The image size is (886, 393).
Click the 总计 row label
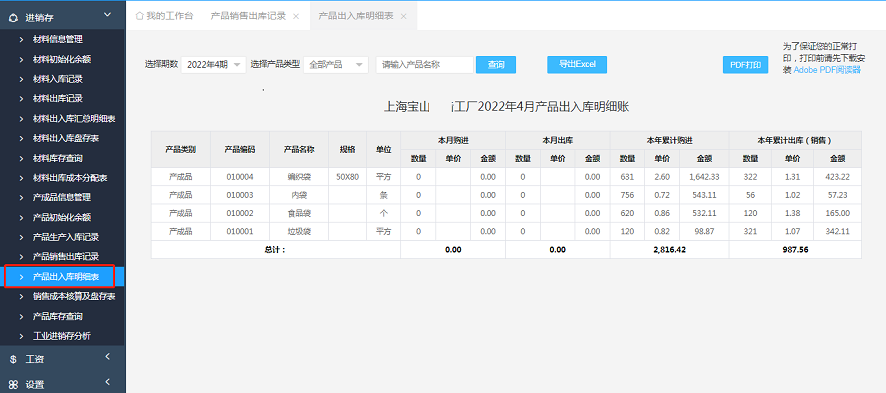pos(276,250)
